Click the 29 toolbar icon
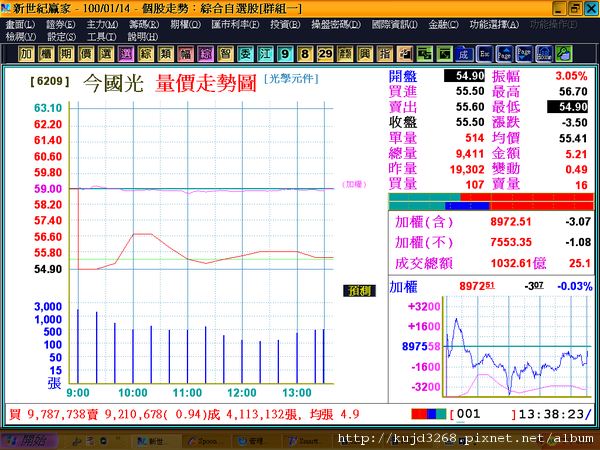 tap(325, 54)
